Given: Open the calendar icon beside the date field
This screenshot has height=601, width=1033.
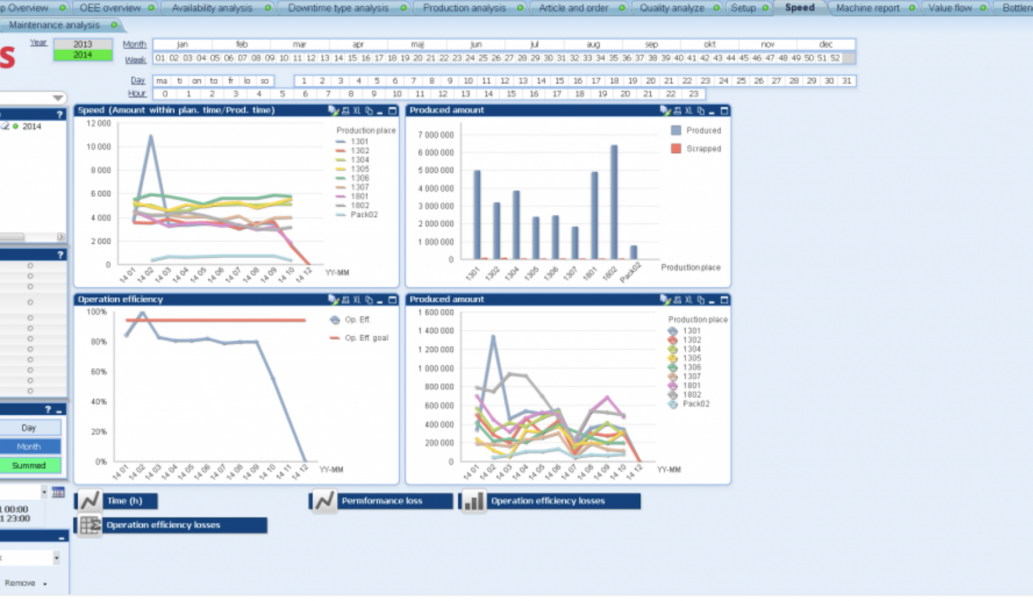Looking at the screenshot, I should [x=58, y=492].
